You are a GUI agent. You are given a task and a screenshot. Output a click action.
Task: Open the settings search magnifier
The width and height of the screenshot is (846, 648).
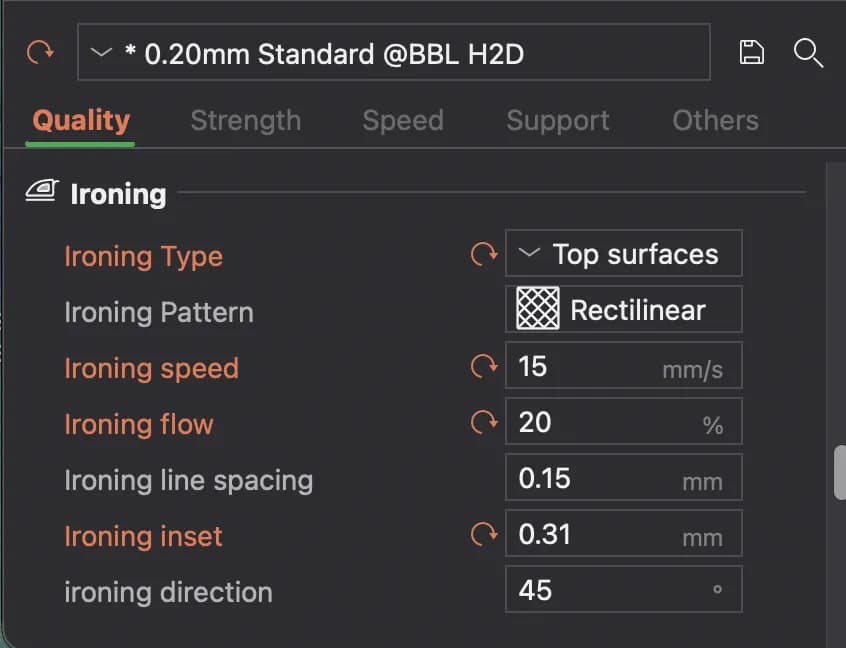[x=808, y=53]
